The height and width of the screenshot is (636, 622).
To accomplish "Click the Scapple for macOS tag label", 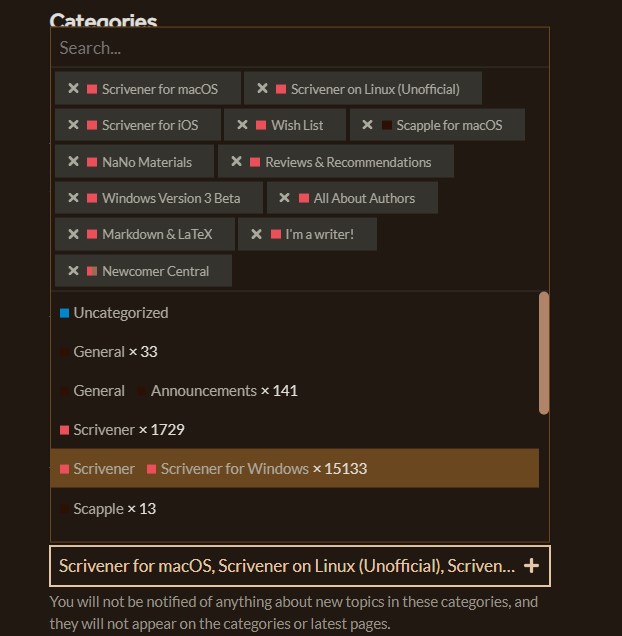I will tap(449, 125).
